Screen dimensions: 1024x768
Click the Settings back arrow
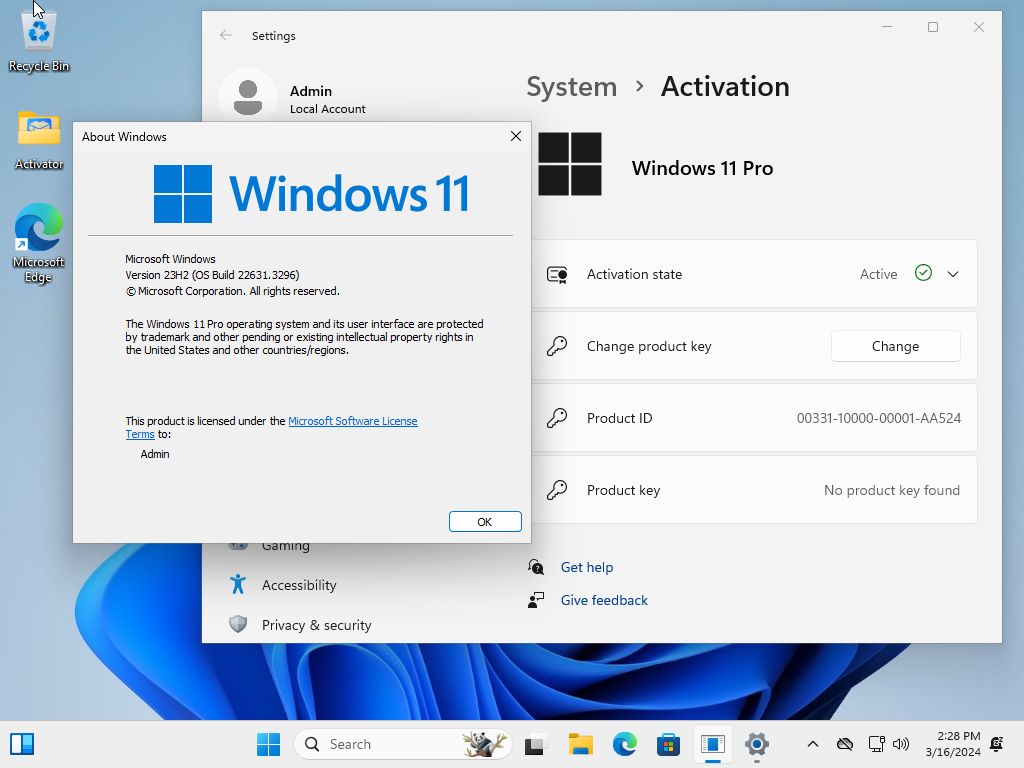226,35
